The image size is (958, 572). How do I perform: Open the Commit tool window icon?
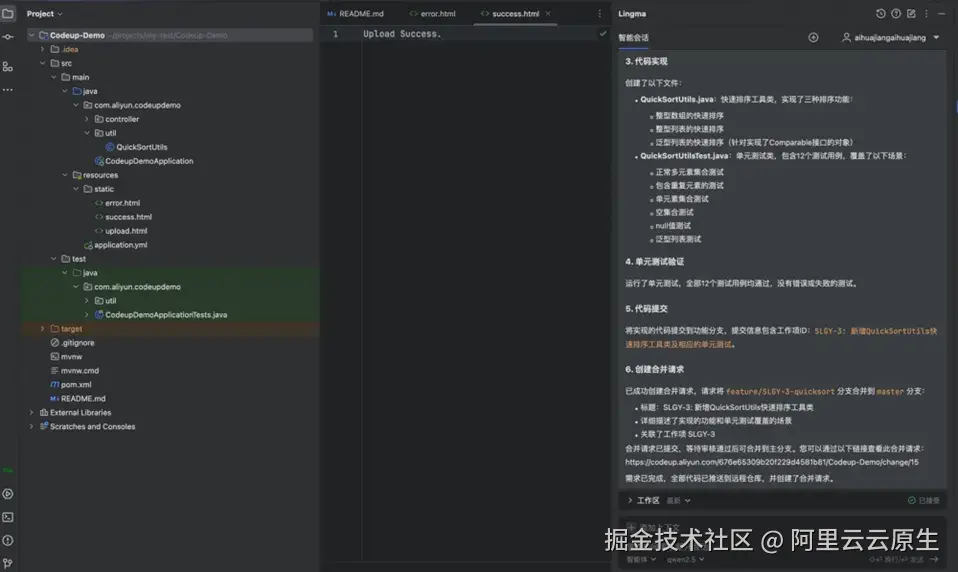pos(8,37)
